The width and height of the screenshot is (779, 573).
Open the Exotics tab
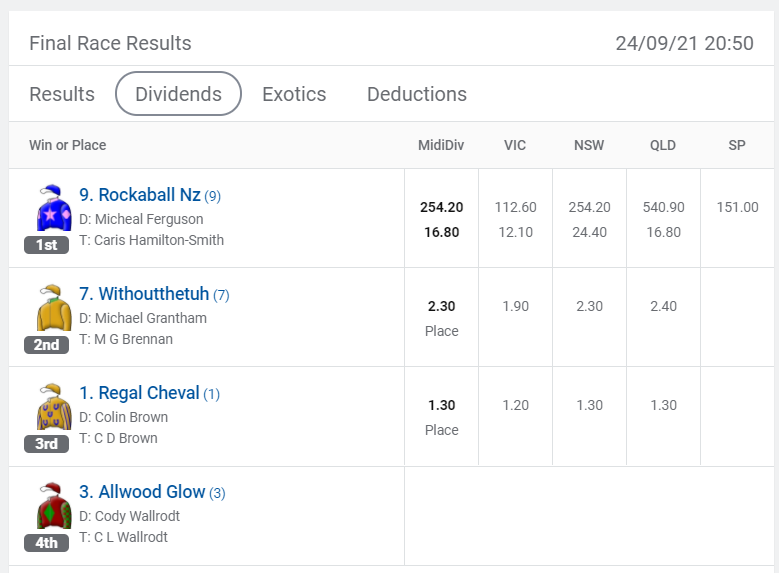294,94
